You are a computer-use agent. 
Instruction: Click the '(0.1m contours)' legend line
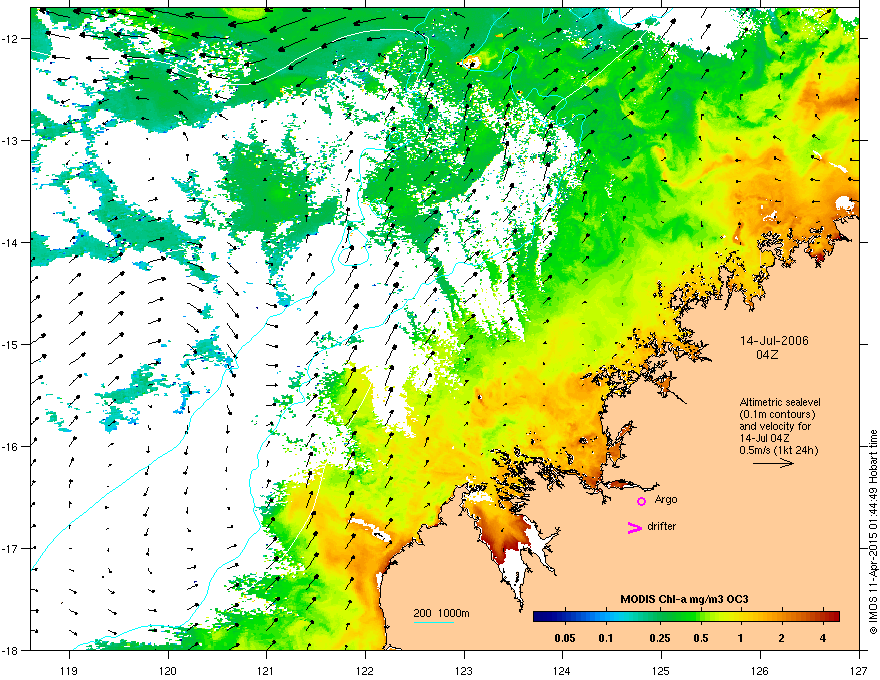click(x=777, y=414)
